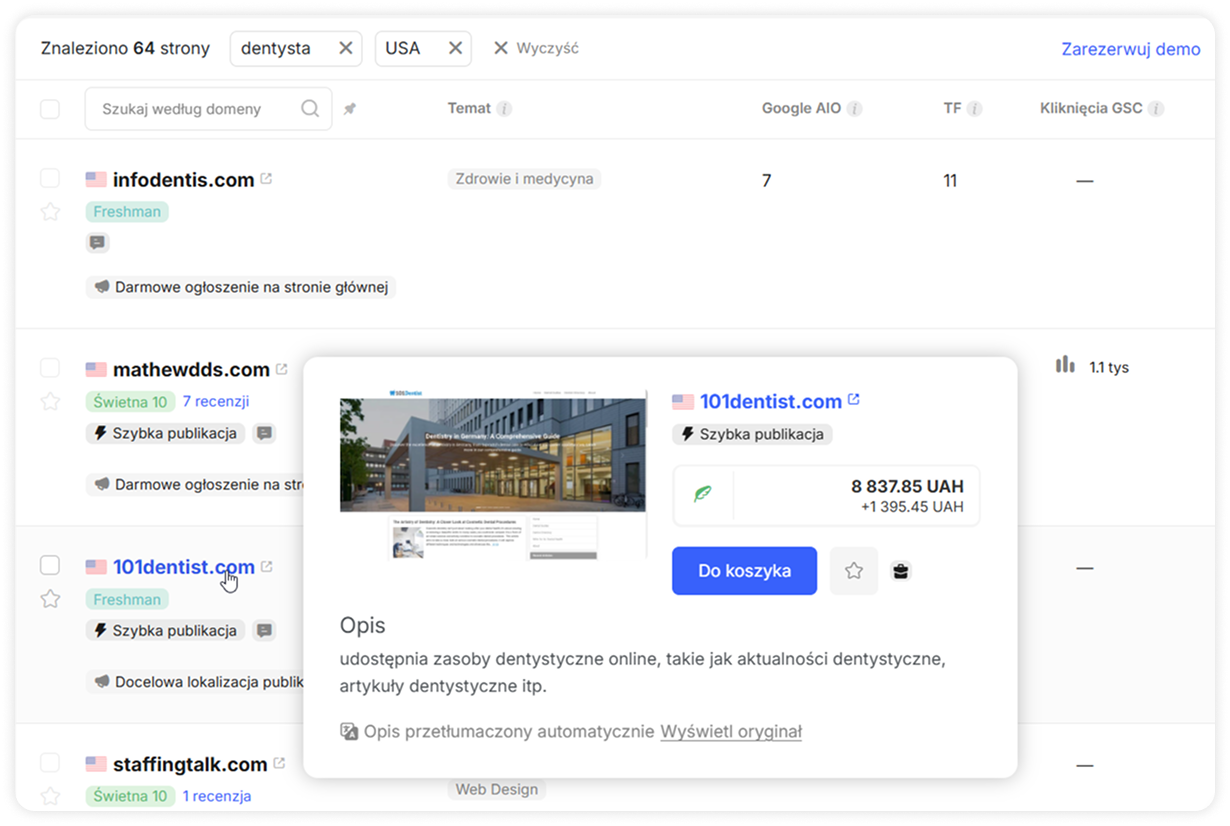Show info icon next to Google AIO
This screenshot has height=826, width=1230.
(855, 109)
